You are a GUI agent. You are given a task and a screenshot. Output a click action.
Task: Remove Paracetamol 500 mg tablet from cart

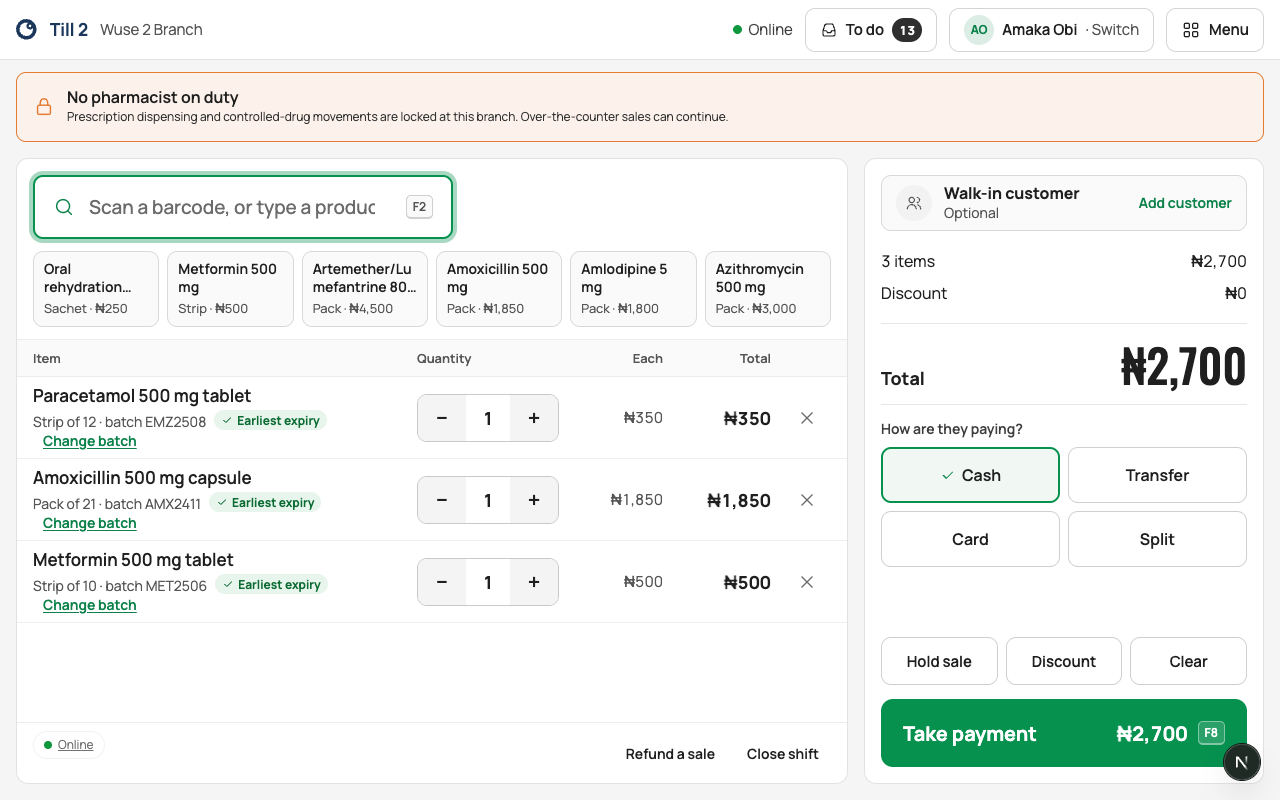click(807, 418)
